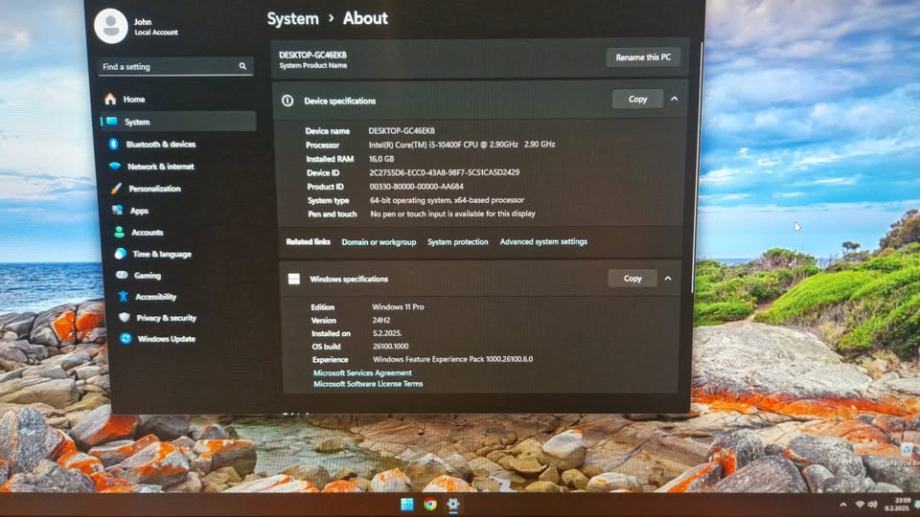Viewport: 920px width, 517px height.
Task: Open the Gaming controller icon
Action: [x=121, y=275]
